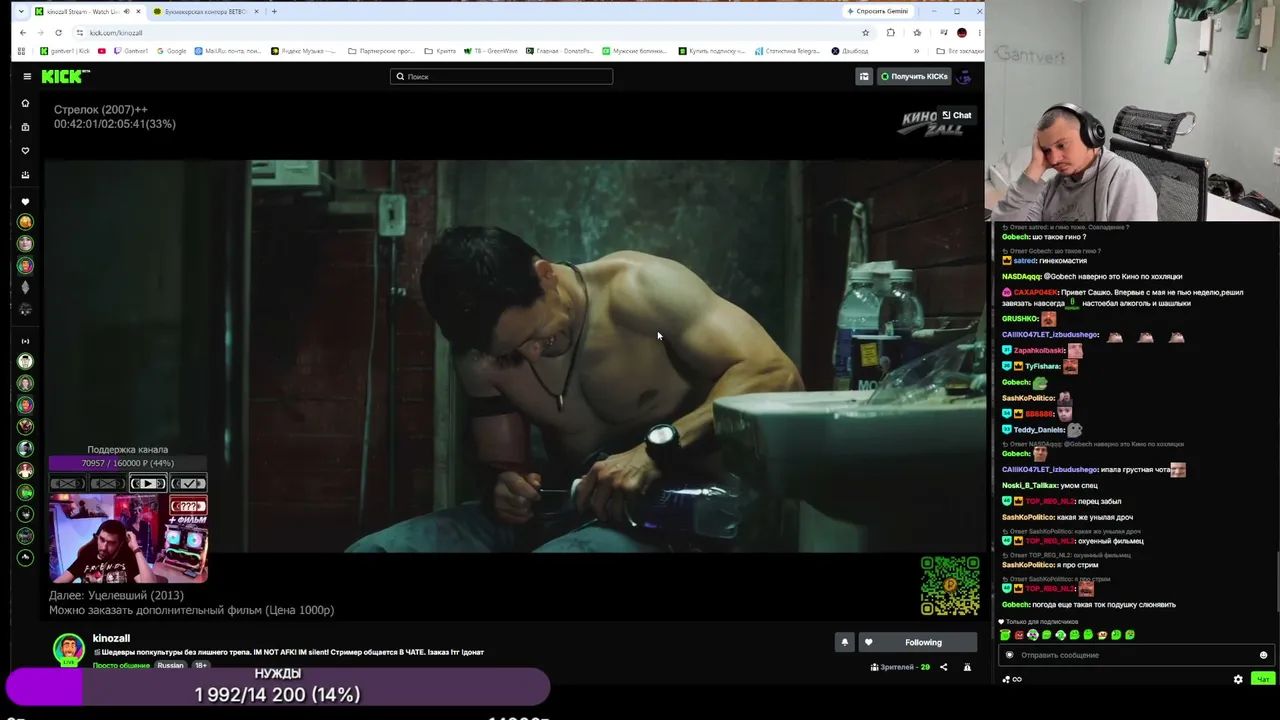This screenshot has width=1280, height=720.
Task: Send message with the green Чат button
Action: [x=1263, y=679]
